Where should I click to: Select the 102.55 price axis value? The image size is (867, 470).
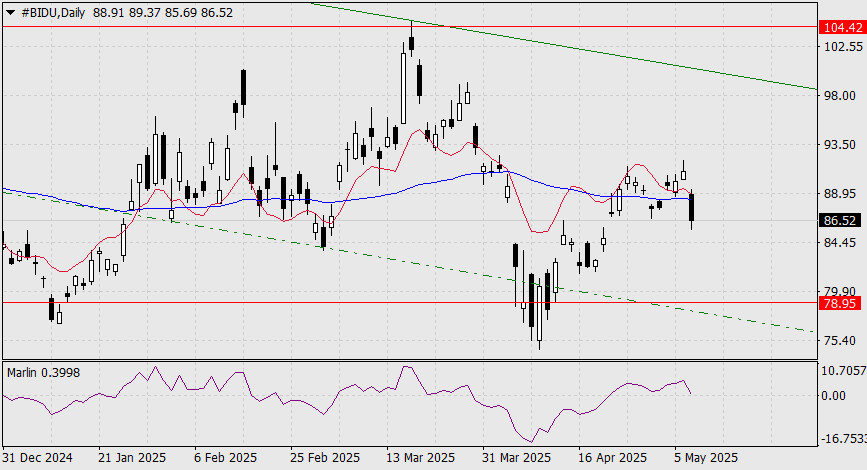point(843,46)
